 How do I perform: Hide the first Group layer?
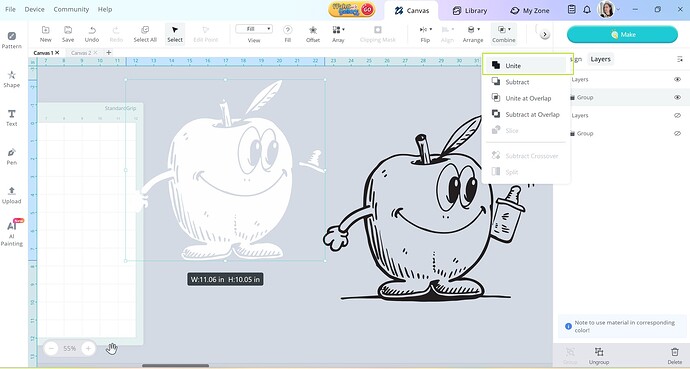[x=677, y=98]
